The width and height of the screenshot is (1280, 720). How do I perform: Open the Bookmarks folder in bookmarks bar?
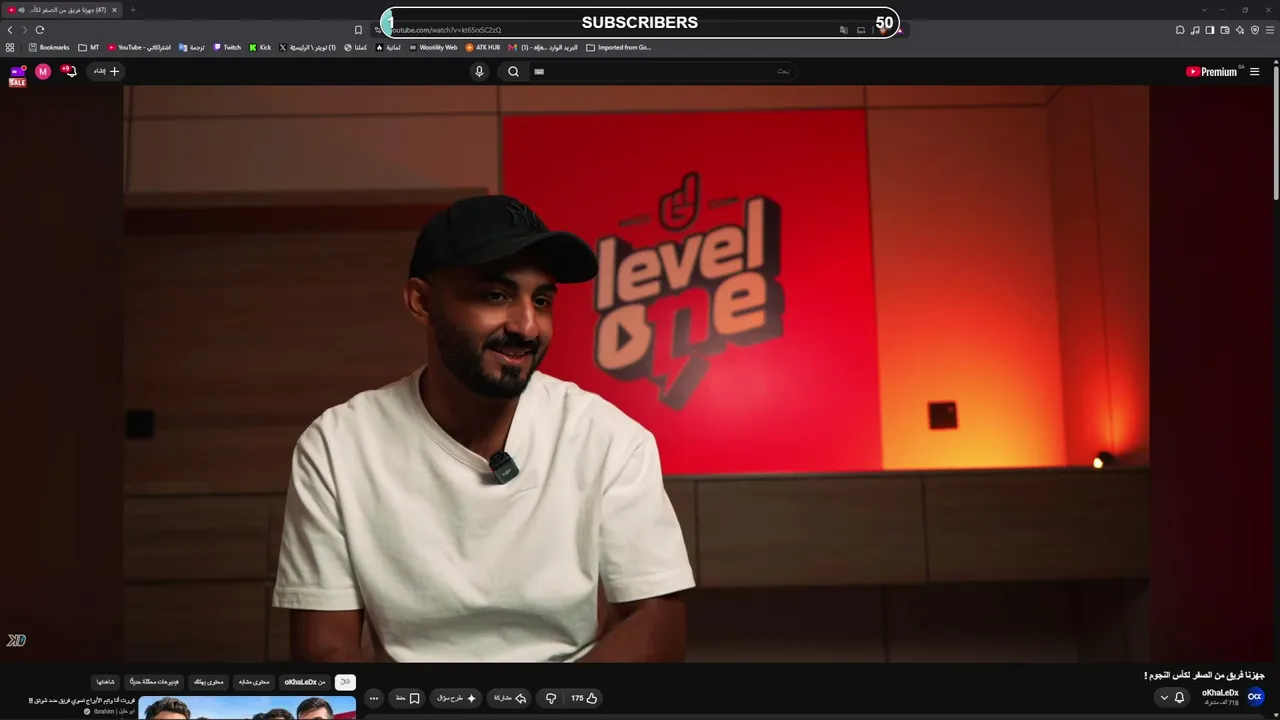point(49,47)
